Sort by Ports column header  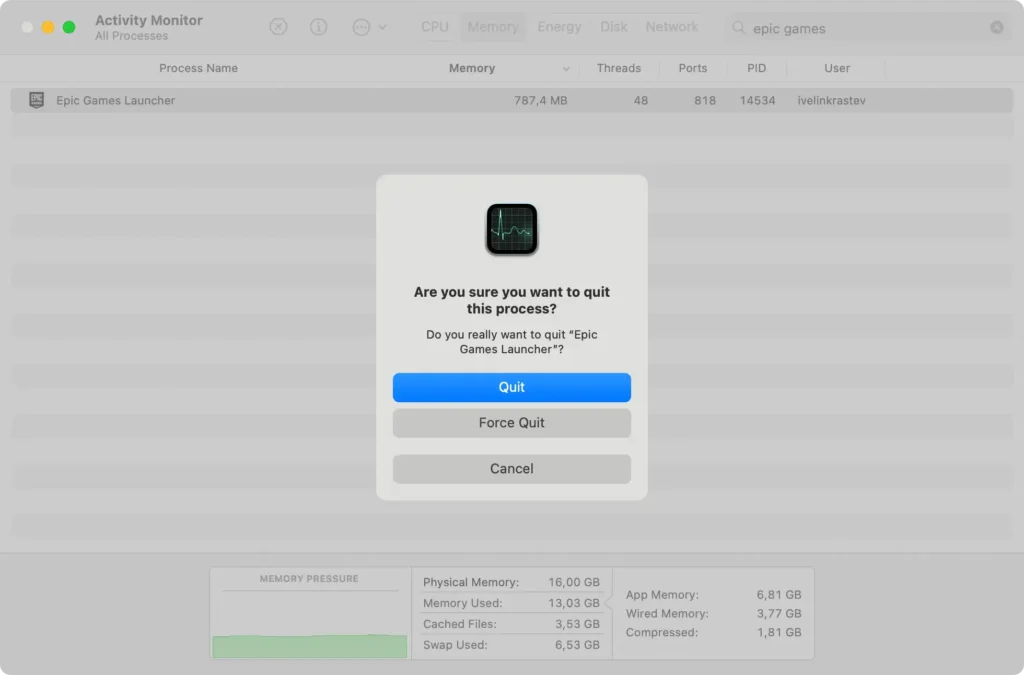coord(692,68)
